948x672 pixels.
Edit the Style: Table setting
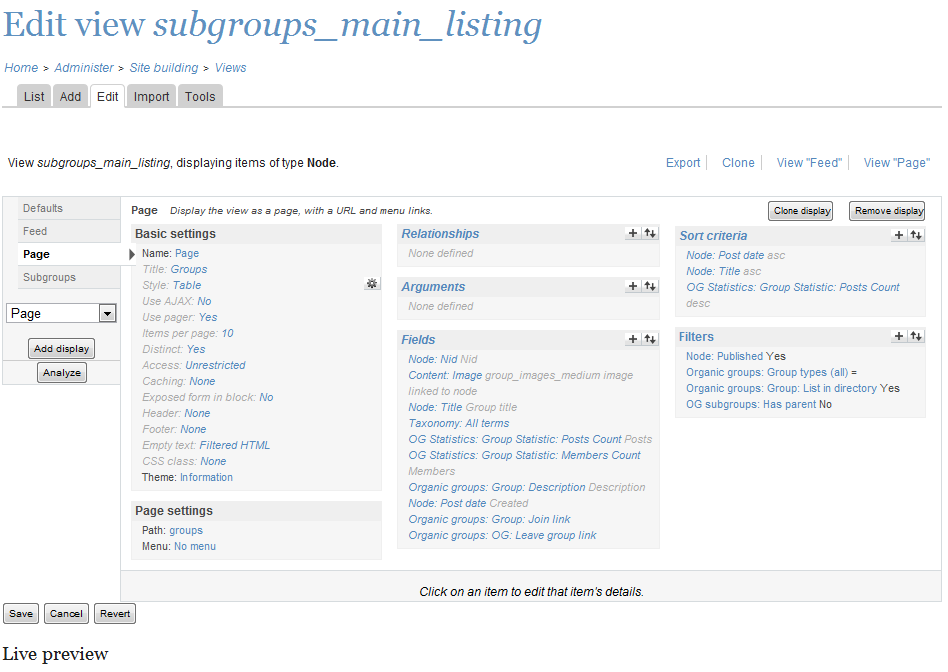187,285
